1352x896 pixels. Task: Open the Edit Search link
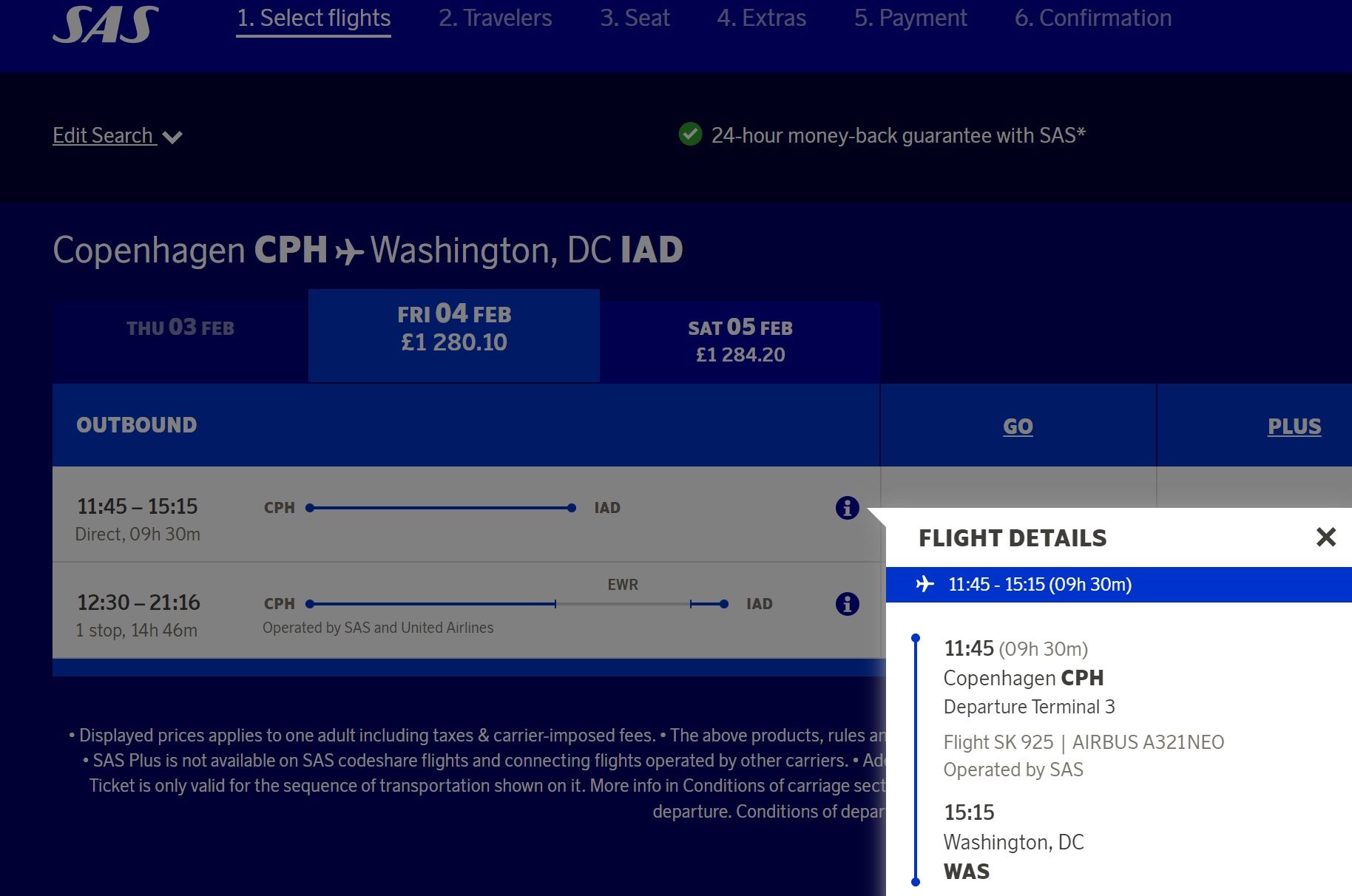pos(104,136)
